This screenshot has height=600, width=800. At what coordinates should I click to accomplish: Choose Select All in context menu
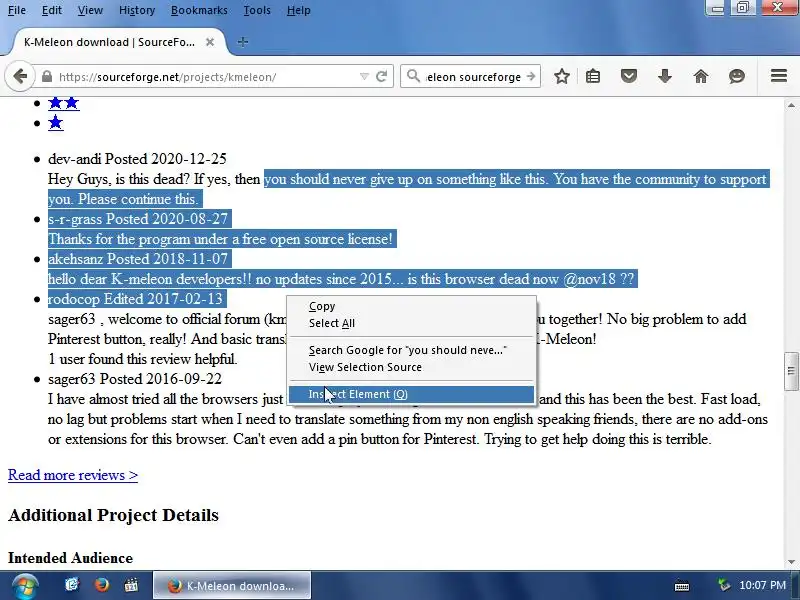click(x=412, y=323)
